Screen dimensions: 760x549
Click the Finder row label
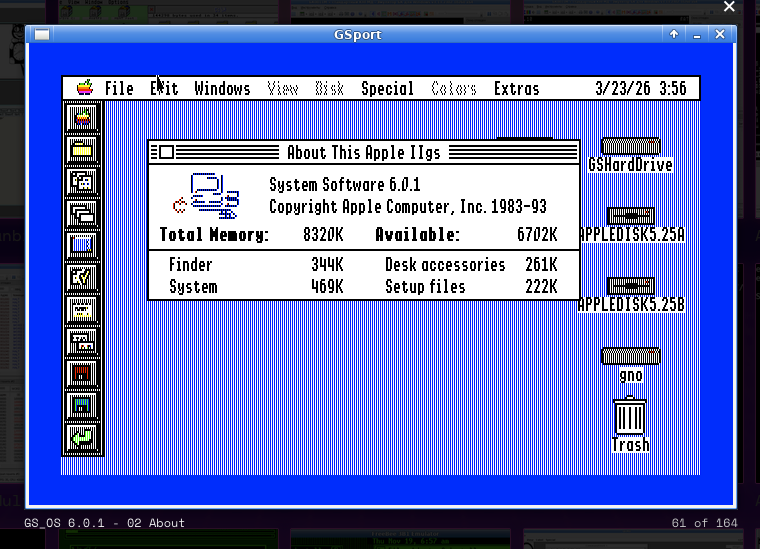pos(190,265)
